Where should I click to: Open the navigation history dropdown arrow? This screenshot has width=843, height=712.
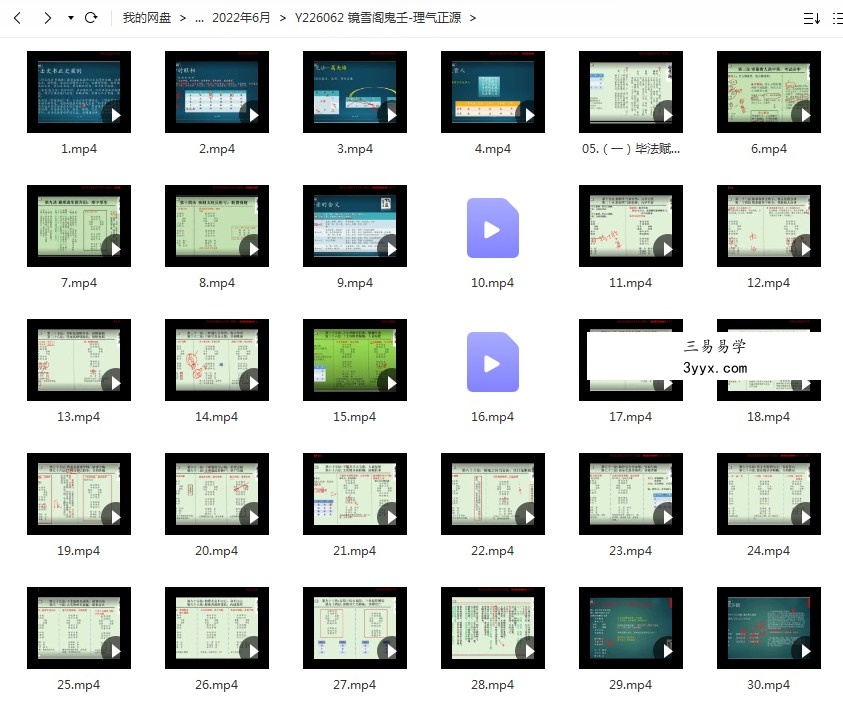pyautogui.click(x=70, y=18)
